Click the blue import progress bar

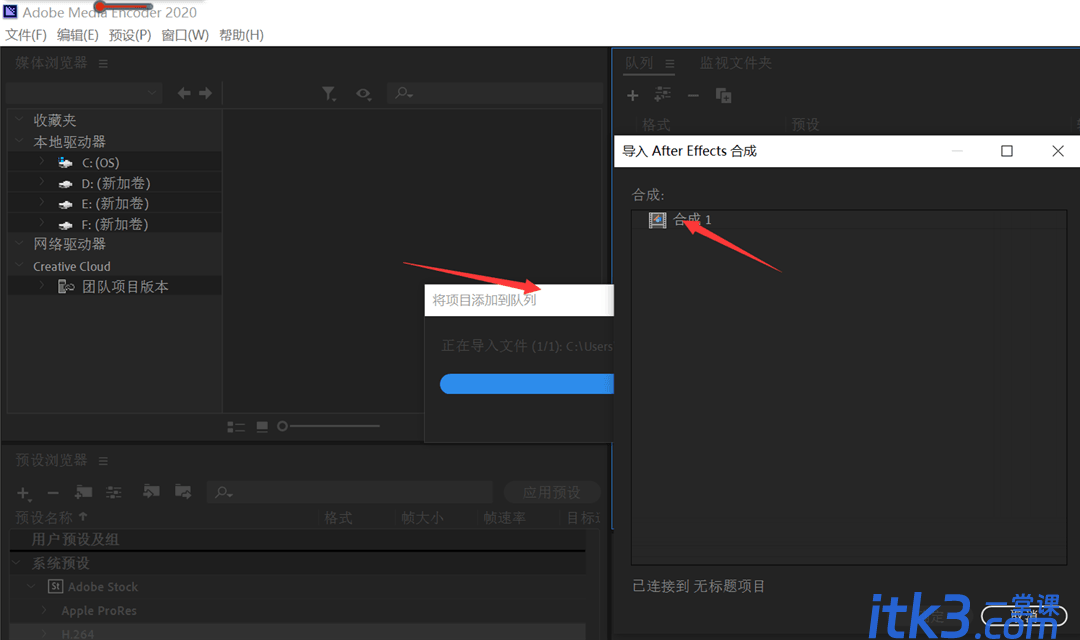527,384
